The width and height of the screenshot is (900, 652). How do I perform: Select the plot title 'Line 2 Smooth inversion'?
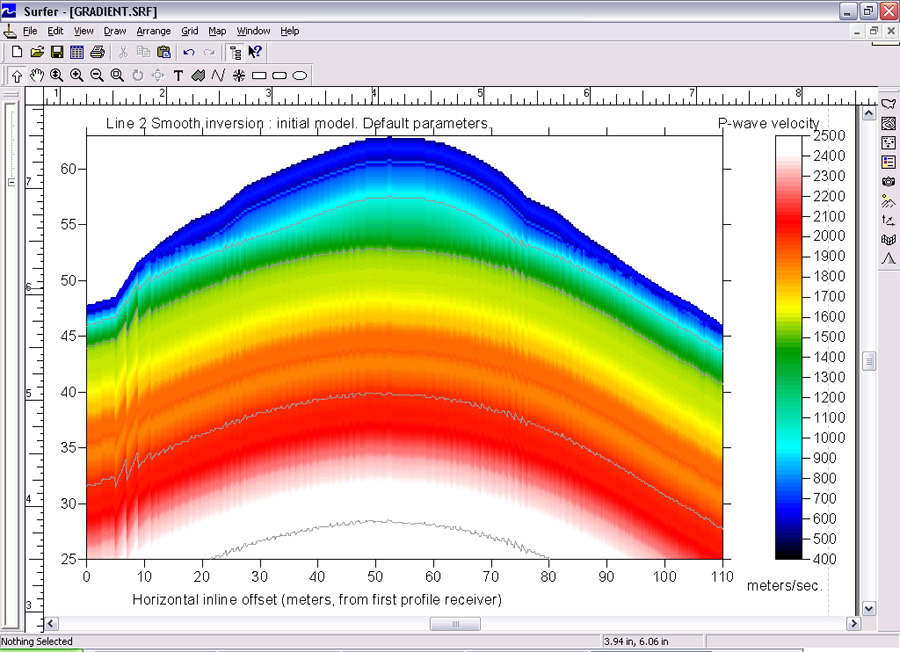tap(297, 123)
